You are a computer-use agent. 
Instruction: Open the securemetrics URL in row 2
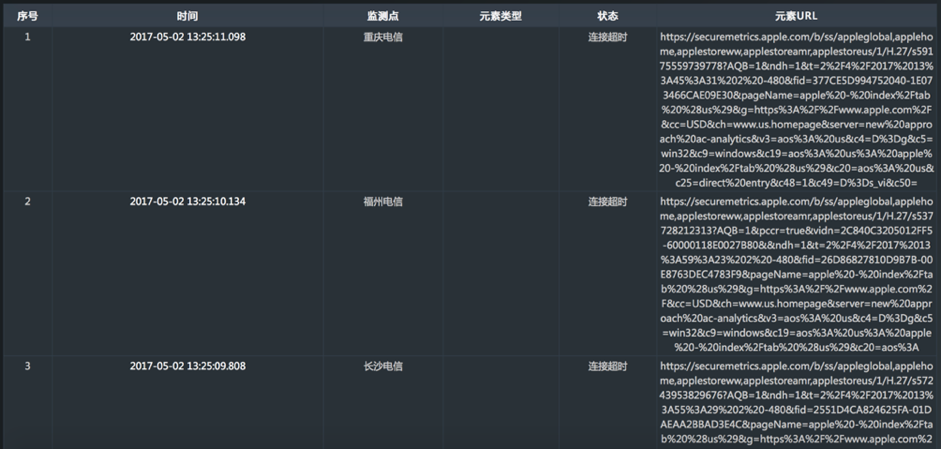[796, 274]
